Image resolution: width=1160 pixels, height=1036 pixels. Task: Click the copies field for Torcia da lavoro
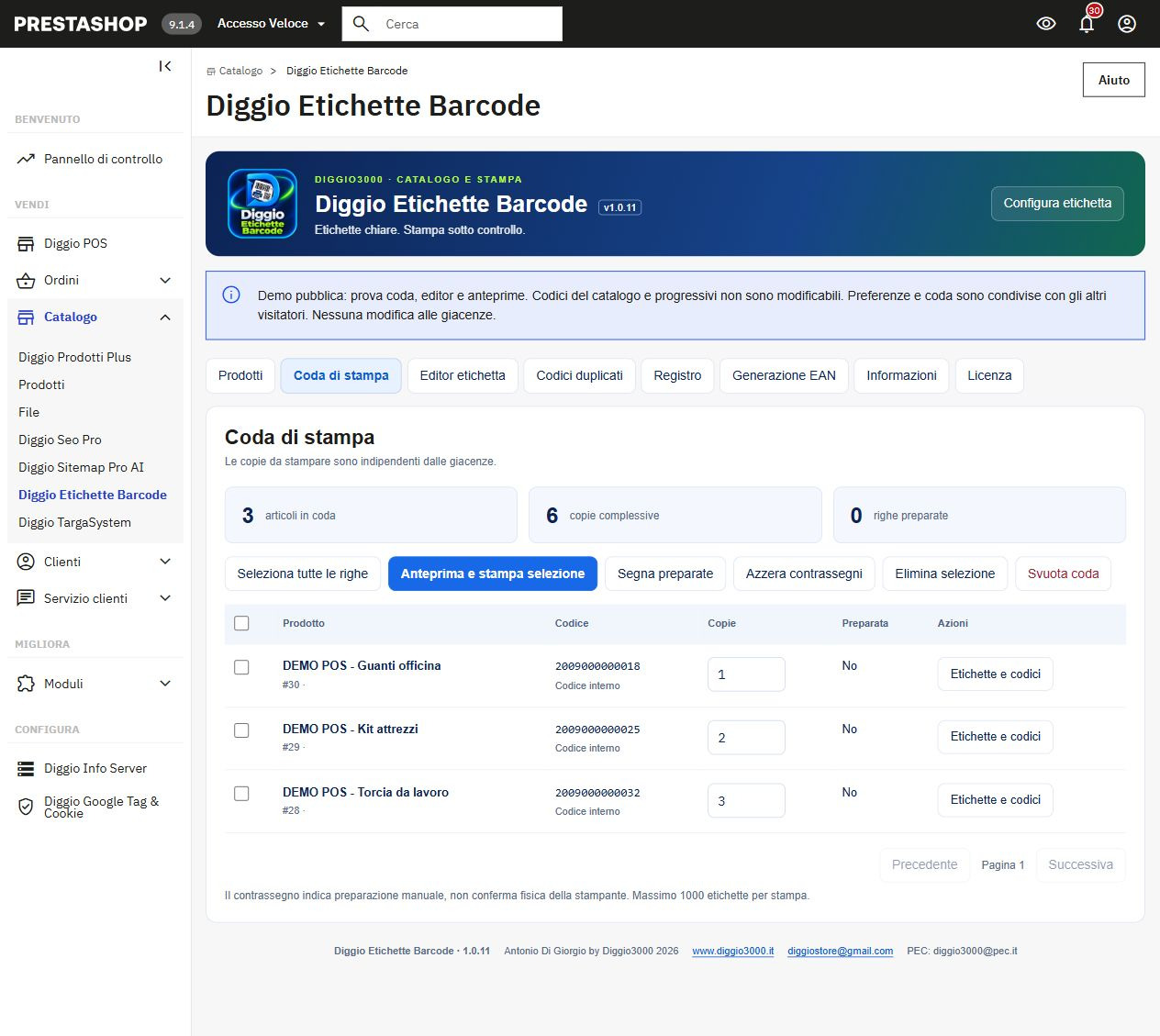[746, 801]
